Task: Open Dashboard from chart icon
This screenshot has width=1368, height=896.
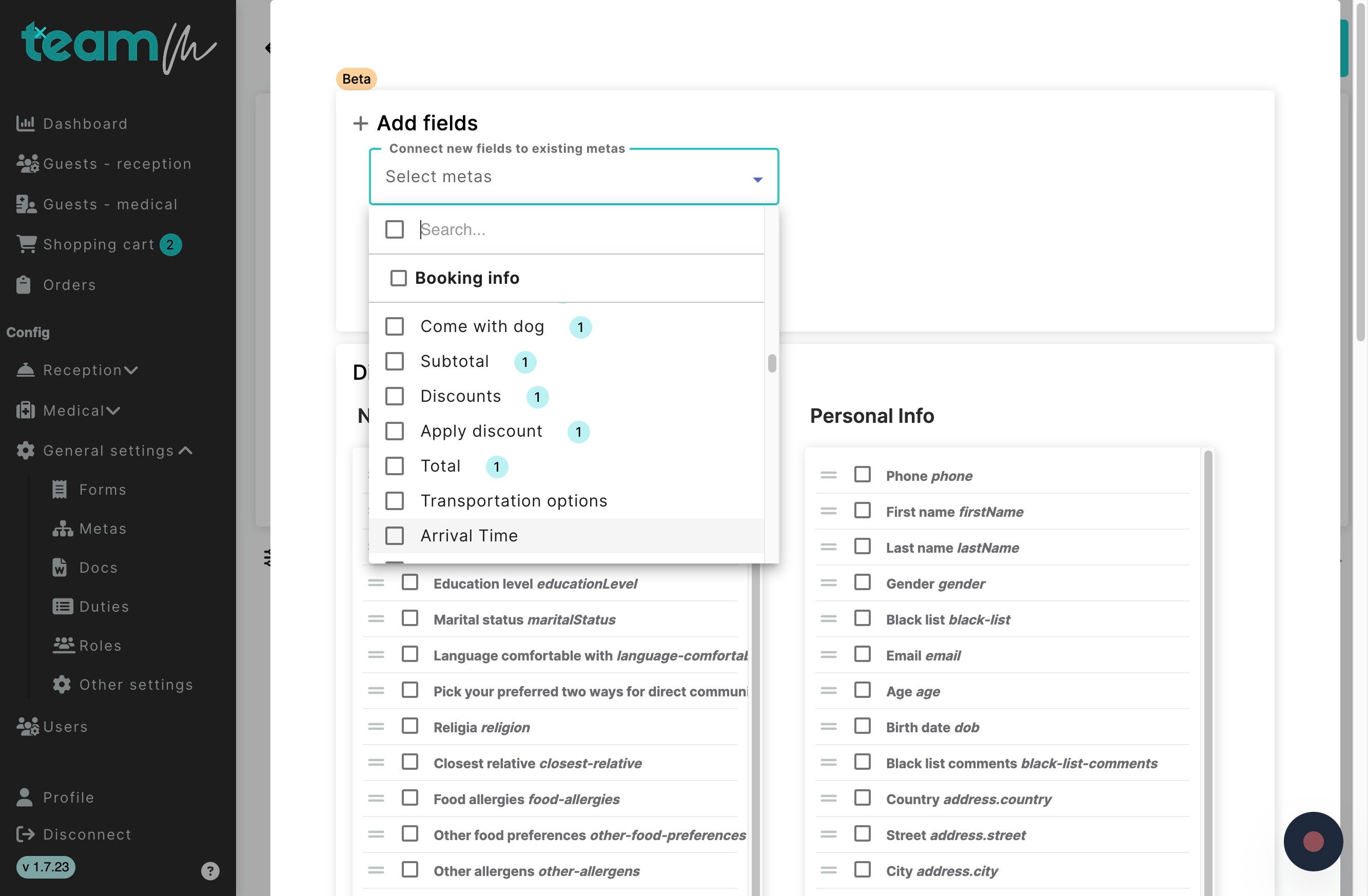Action: [25, 124]
